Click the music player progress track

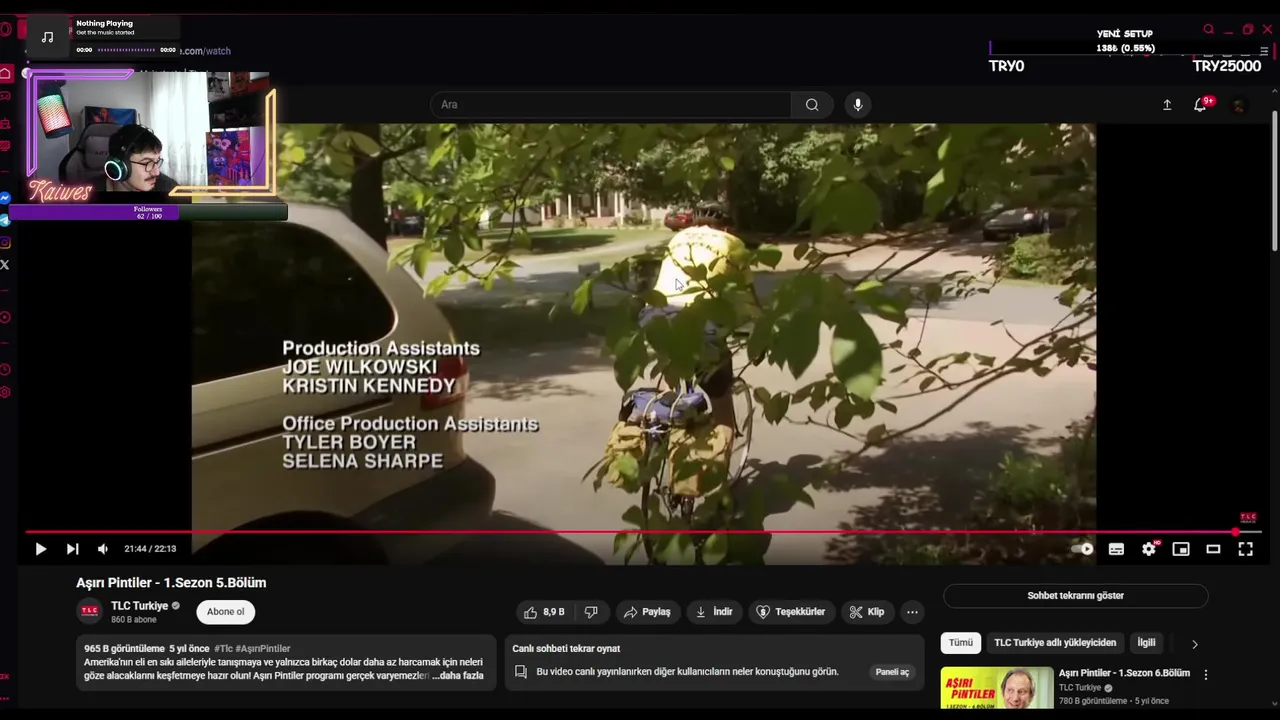[126, 50]
